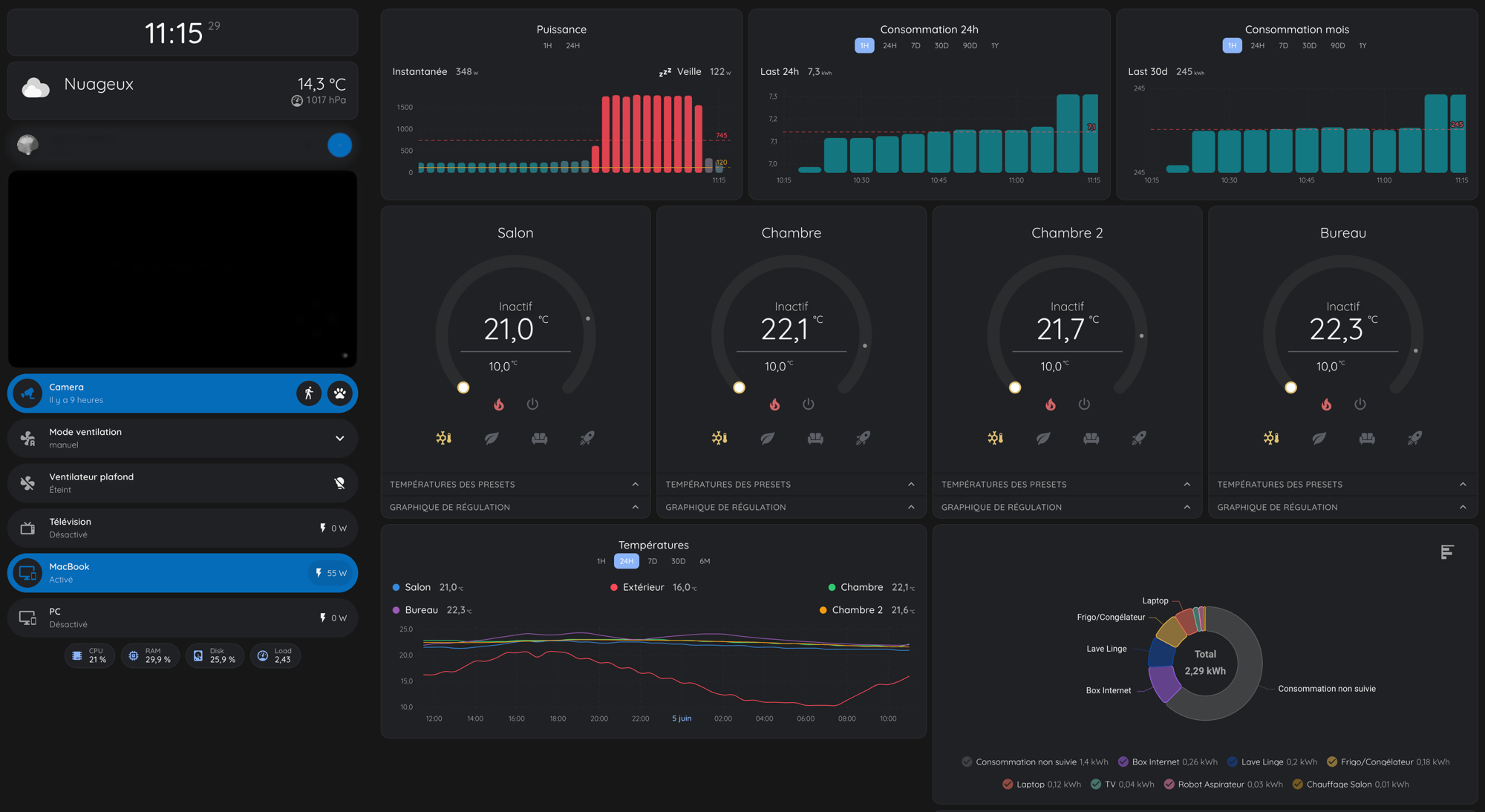Select the Chambre 2 boost rocket preset
1485x812 pixels.
tap(1139, 438)
